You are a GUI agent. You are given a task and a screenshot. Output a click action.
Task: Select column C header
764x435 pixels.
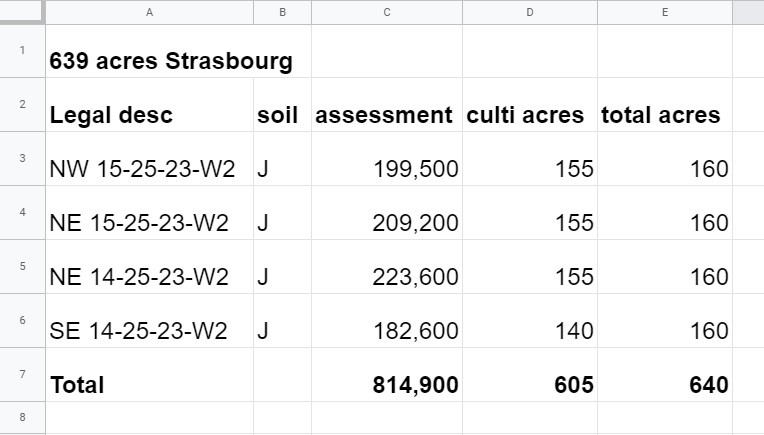387,12
